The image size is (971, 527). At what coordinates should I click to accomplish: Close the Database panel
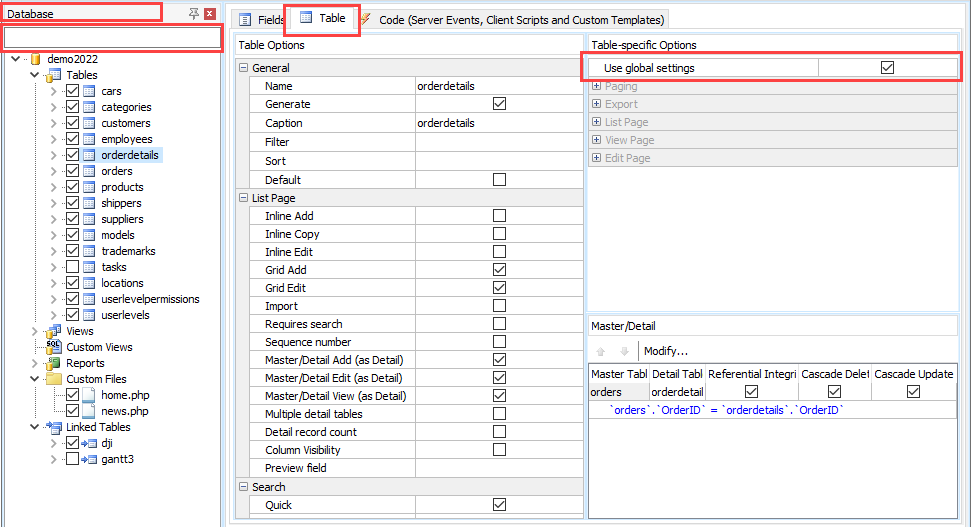210,14
